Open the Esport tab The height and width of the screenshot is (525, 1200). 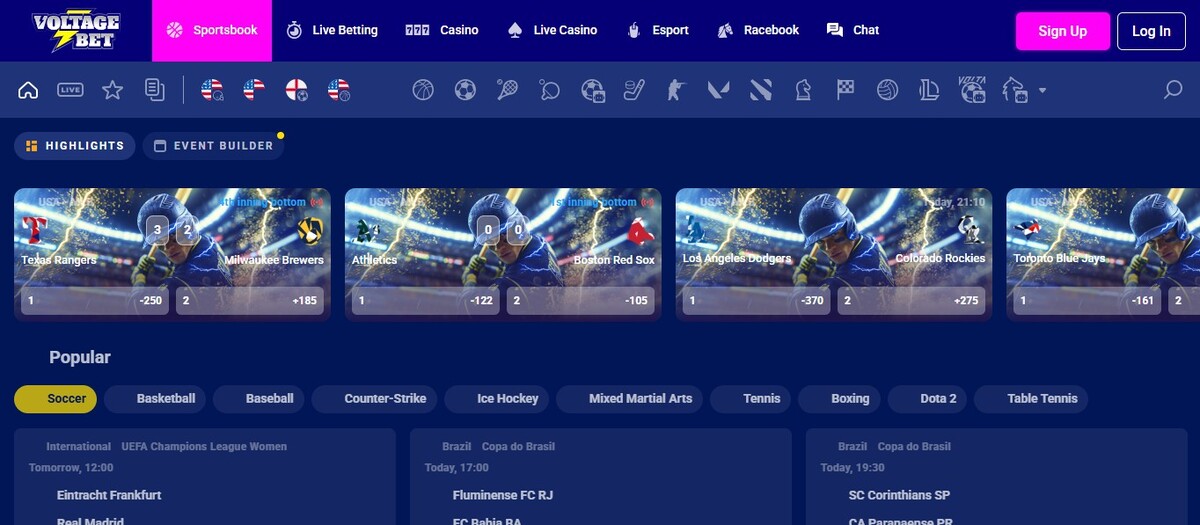point(657,30)
